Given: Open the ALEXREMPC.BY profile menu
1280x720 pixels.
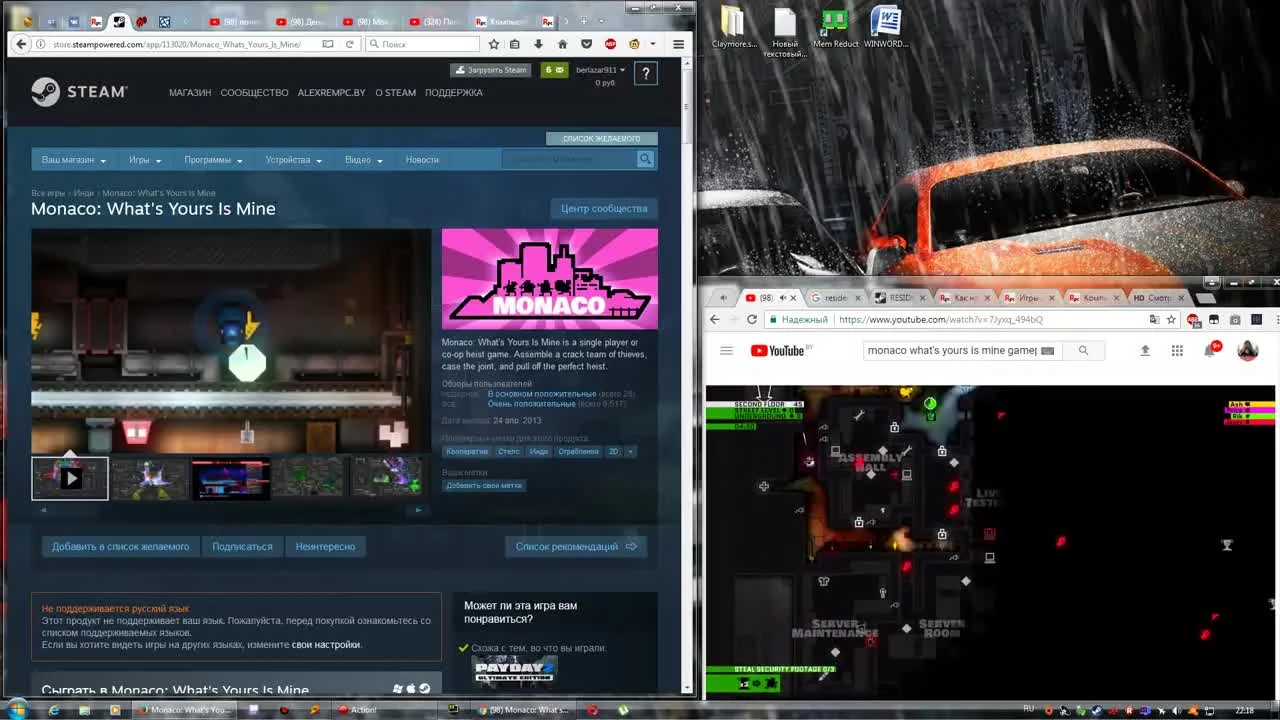Looking at the screenshot, I should click(x=332, y=93).
